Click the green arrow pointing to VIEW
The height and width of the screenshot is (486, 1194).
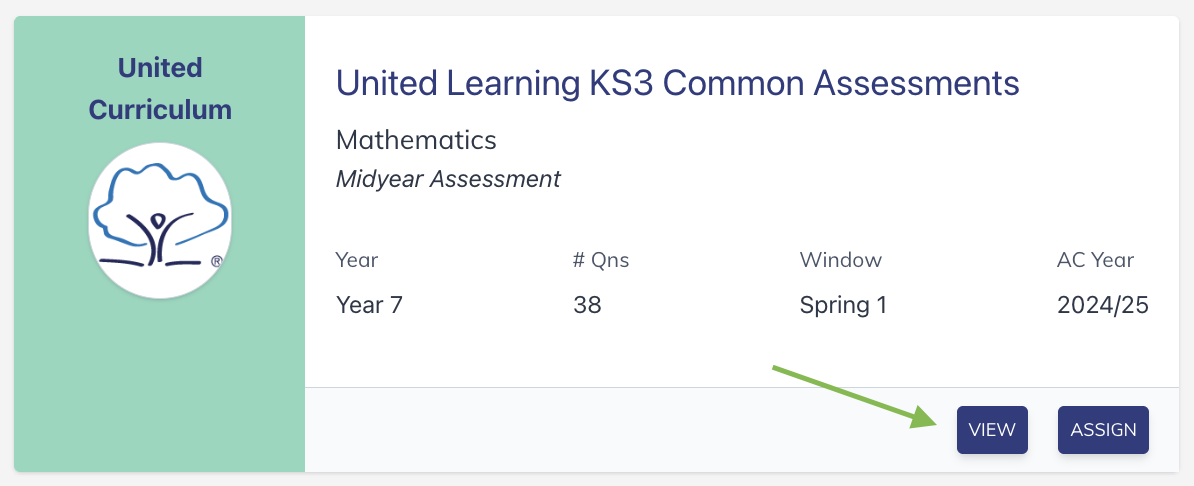[x=850, y=396]
